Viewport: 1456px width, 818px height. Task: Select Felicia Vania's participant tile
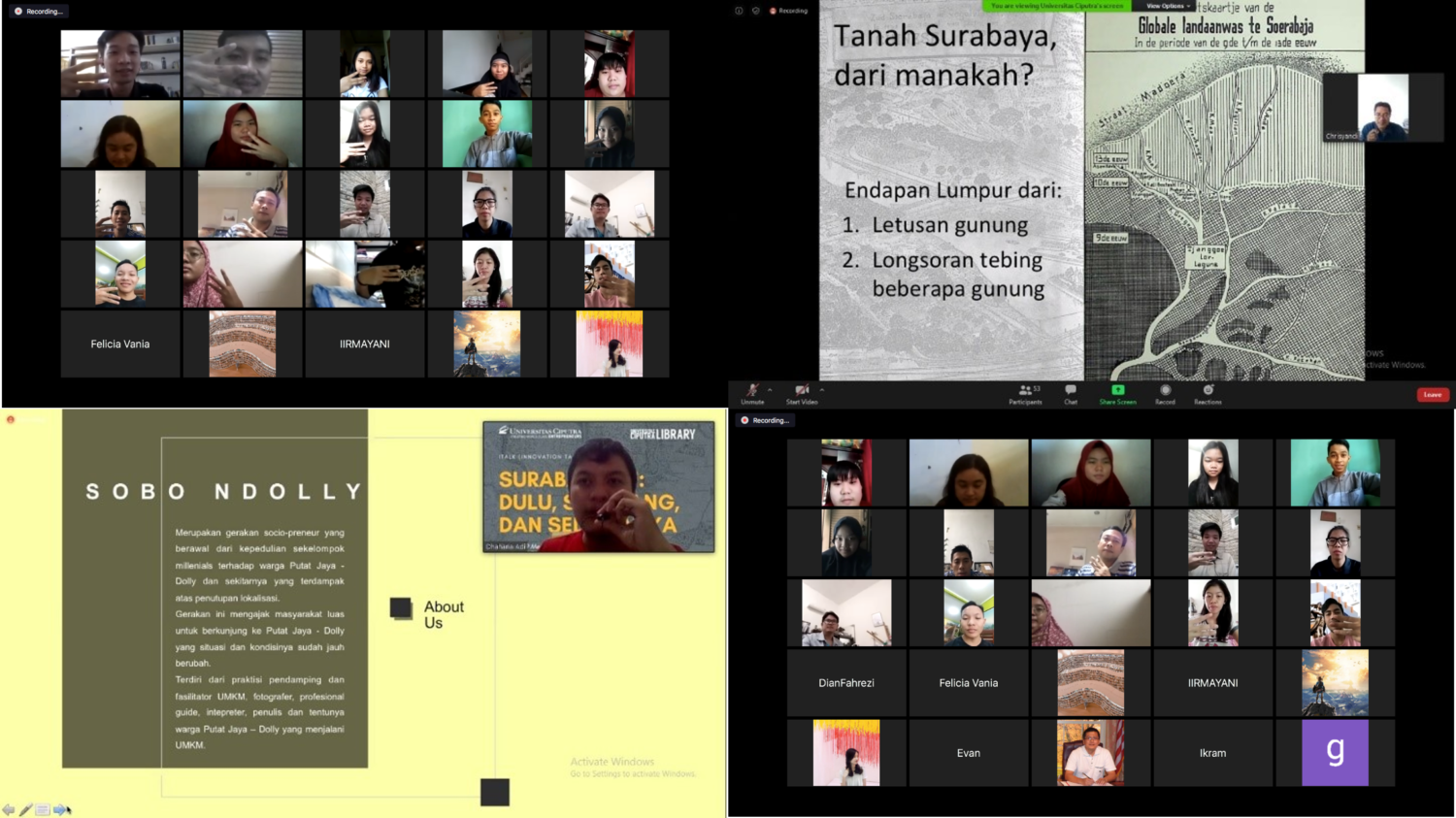tap(120, 344)
